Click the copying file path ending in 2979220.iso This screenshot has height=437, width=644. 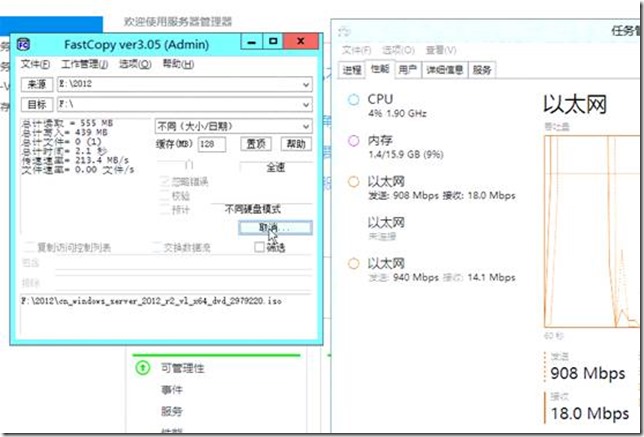(x=151, y=301)
